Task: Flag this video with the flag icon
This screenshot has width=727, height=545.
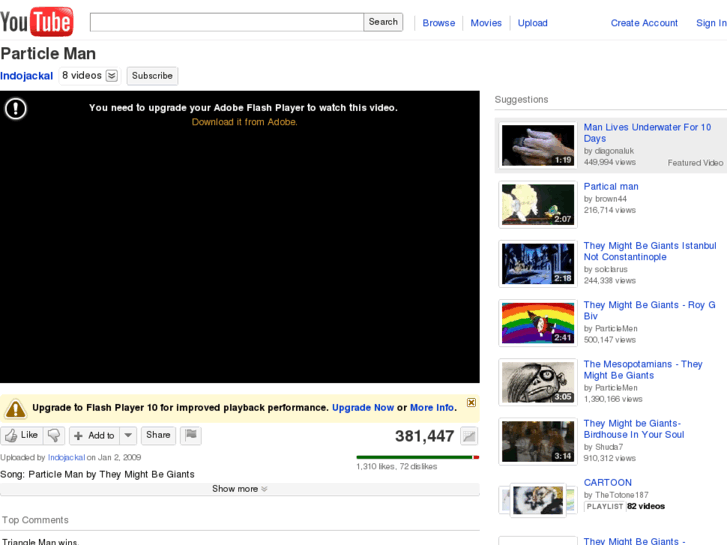Action: coord(190,436)
